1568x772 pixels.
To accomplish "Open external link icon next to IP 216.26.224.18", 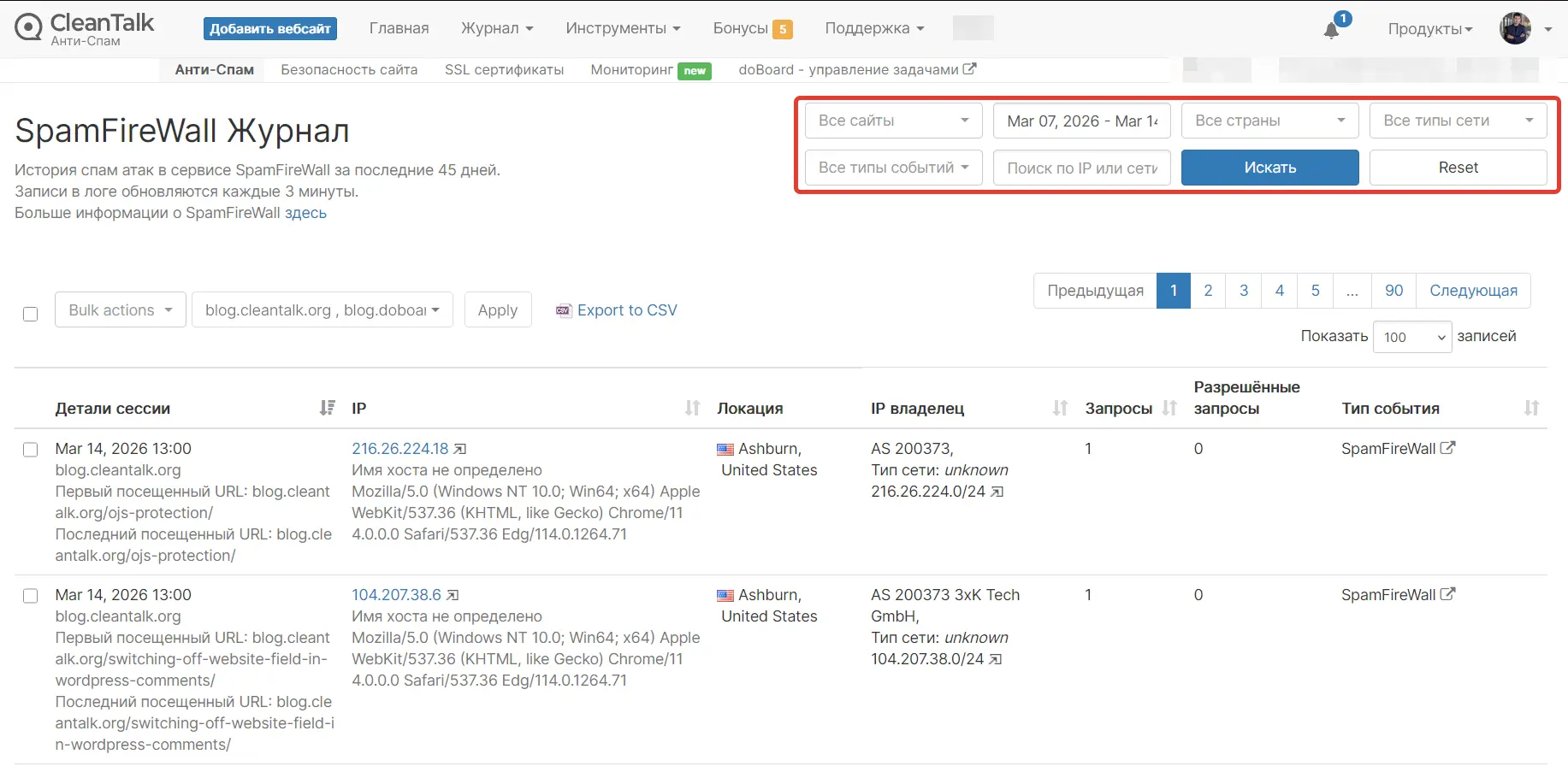I will [460, 448].
